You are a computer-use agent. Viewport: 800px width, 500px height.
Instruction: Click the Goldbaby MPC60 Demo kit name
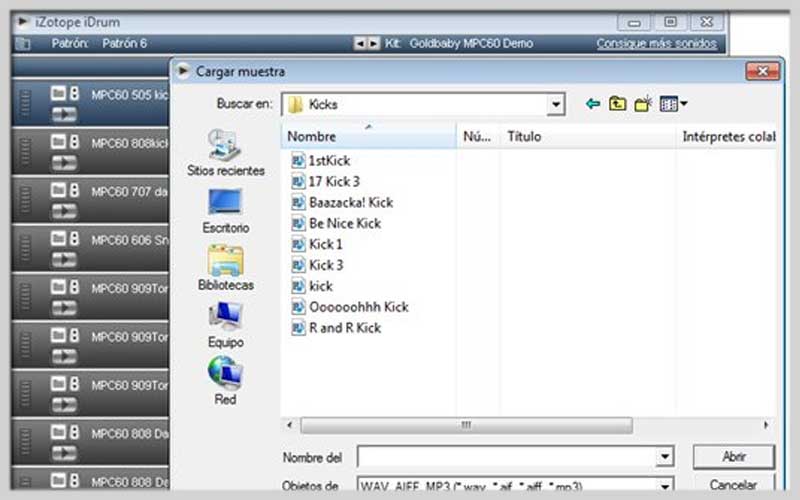(x=471, y=43)
